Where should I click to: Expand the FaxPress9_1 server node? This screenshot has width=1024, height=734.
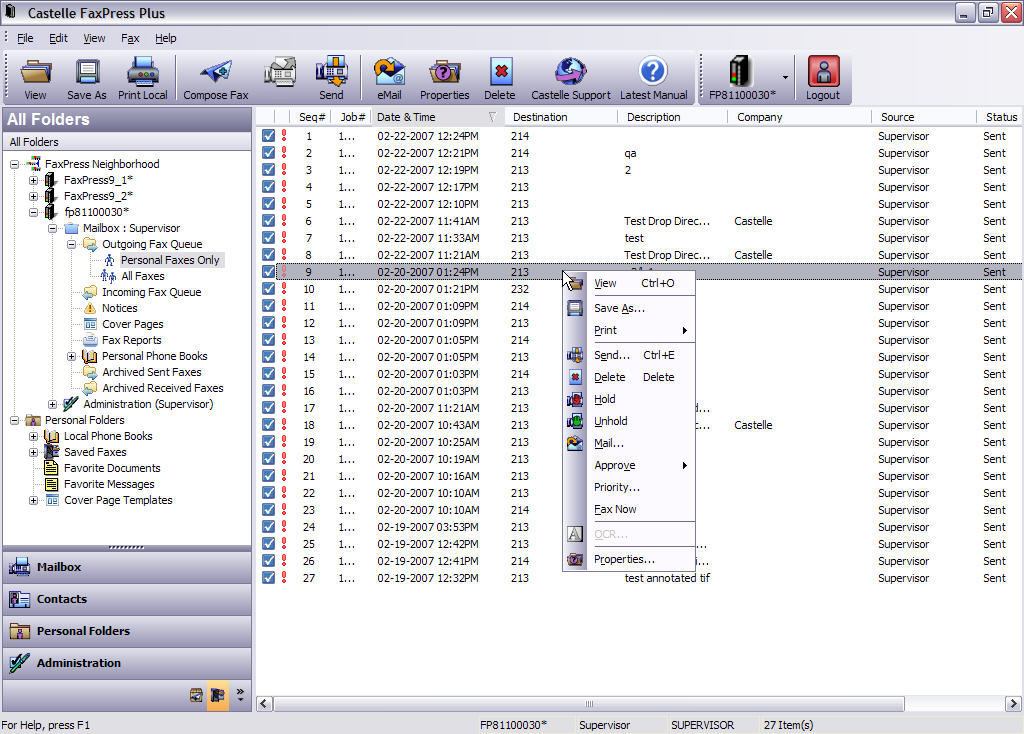(34, 180)
